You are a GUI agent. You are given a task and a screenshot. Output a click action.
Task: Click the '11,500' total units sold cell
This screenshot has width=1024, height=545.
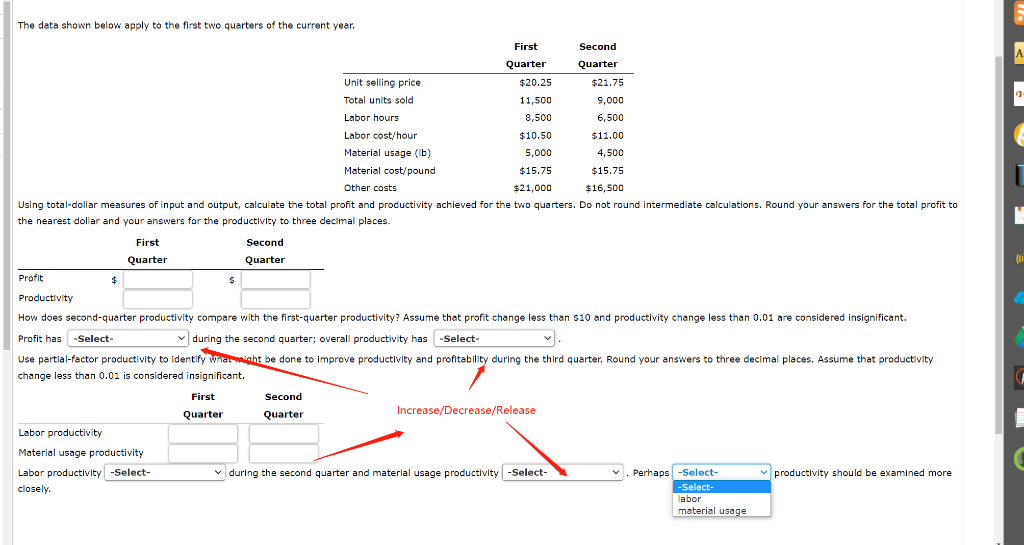pos(536,100)
